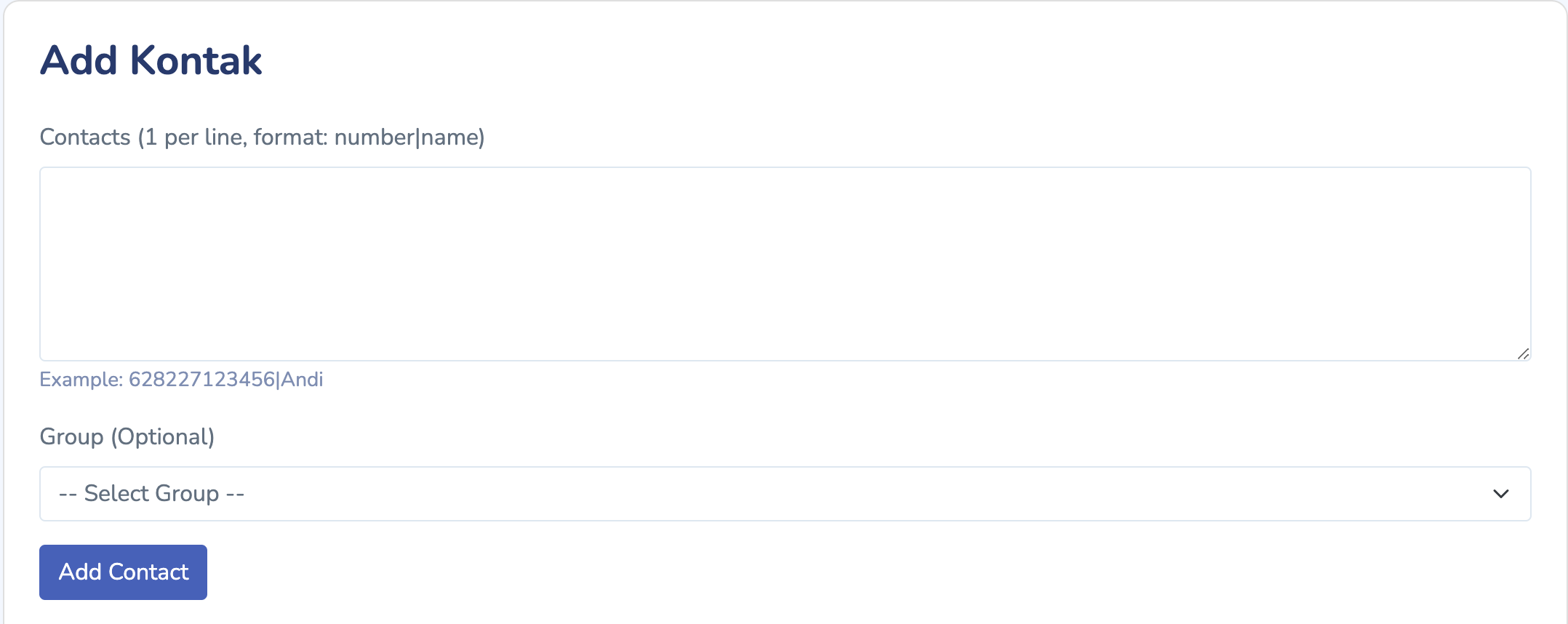Focus the multiline contacts input box
1568x624 pixels.
tap(784, 263)
